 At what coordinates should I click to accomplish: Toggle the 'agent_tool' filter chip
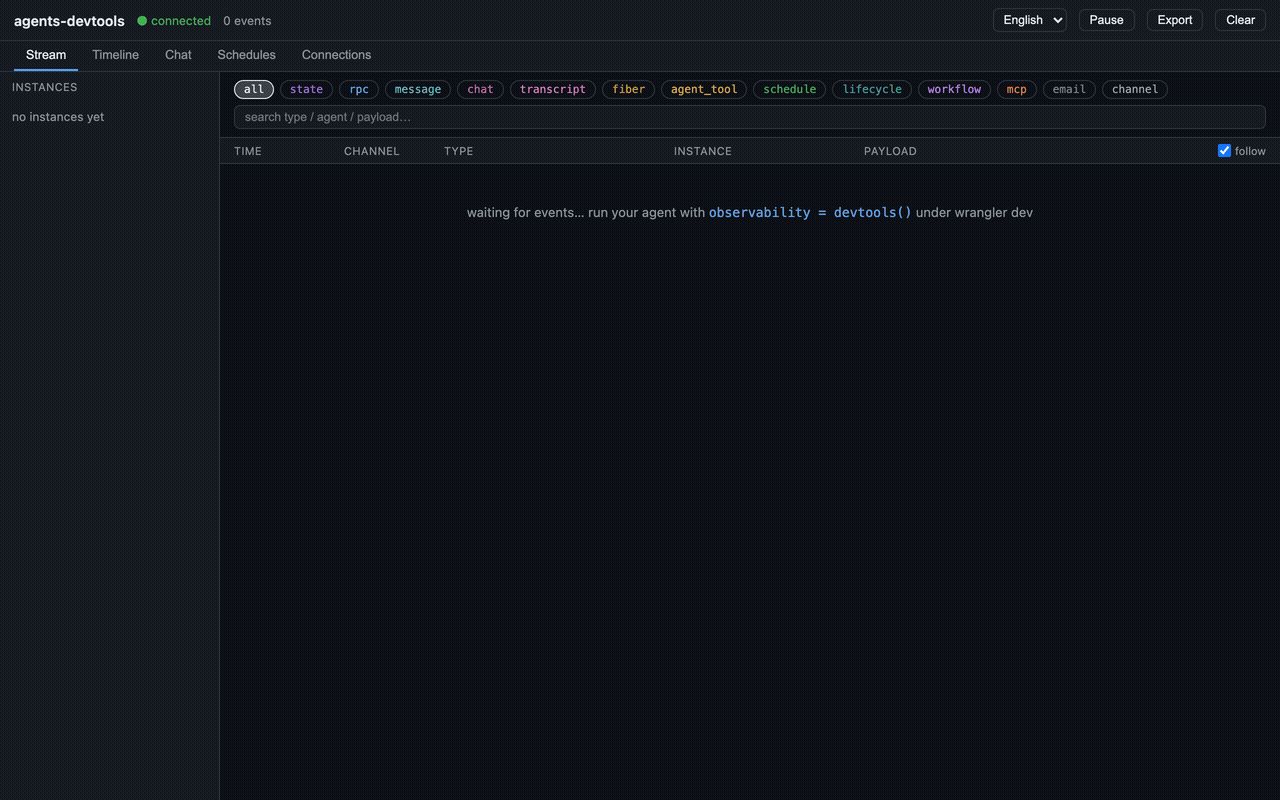[704, 89]
